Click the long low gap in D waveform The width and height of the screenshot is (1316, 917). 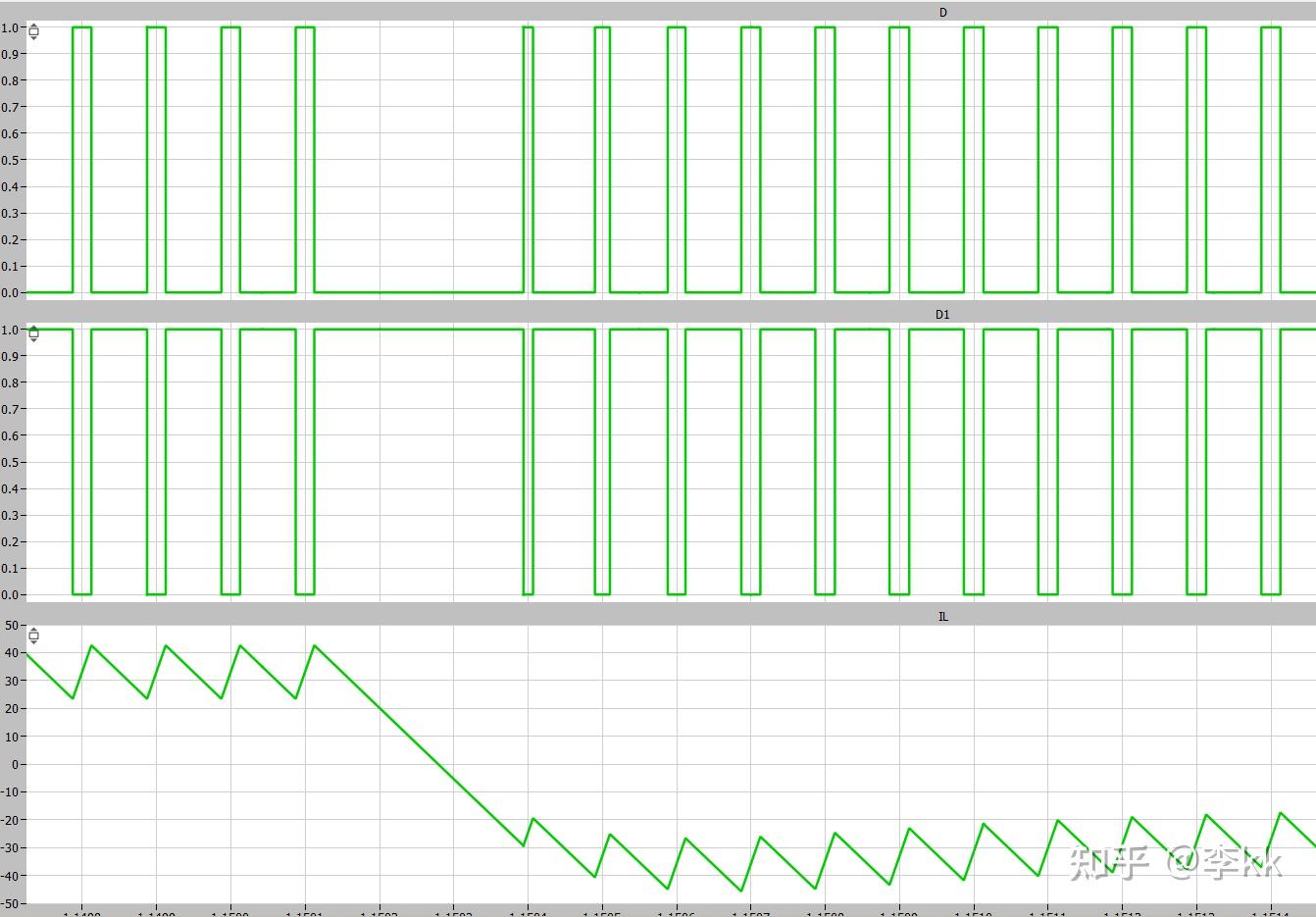[x=419, y=291]
